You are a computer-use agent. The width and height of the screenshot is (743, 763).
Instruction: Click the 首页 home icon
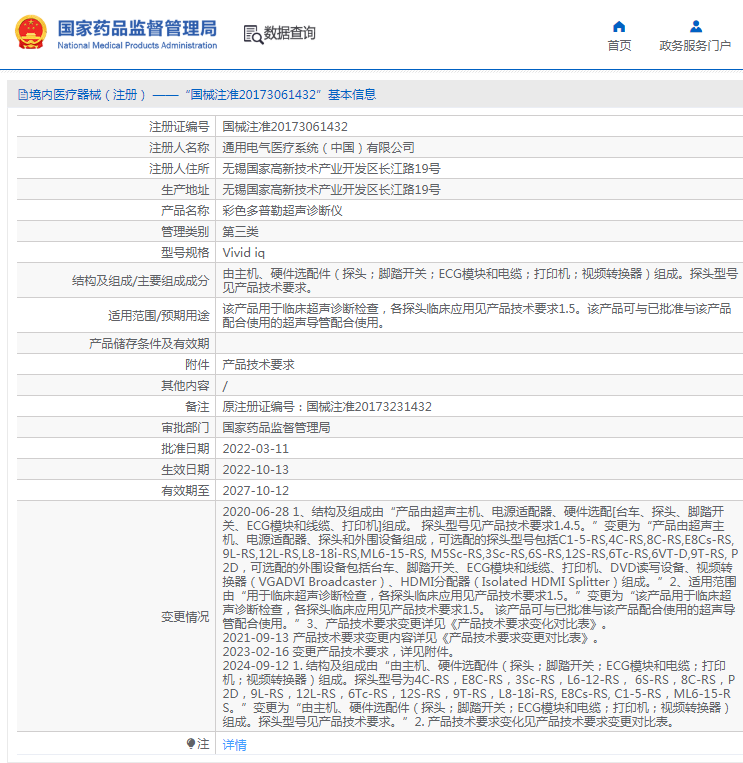(x=619, y=26)
